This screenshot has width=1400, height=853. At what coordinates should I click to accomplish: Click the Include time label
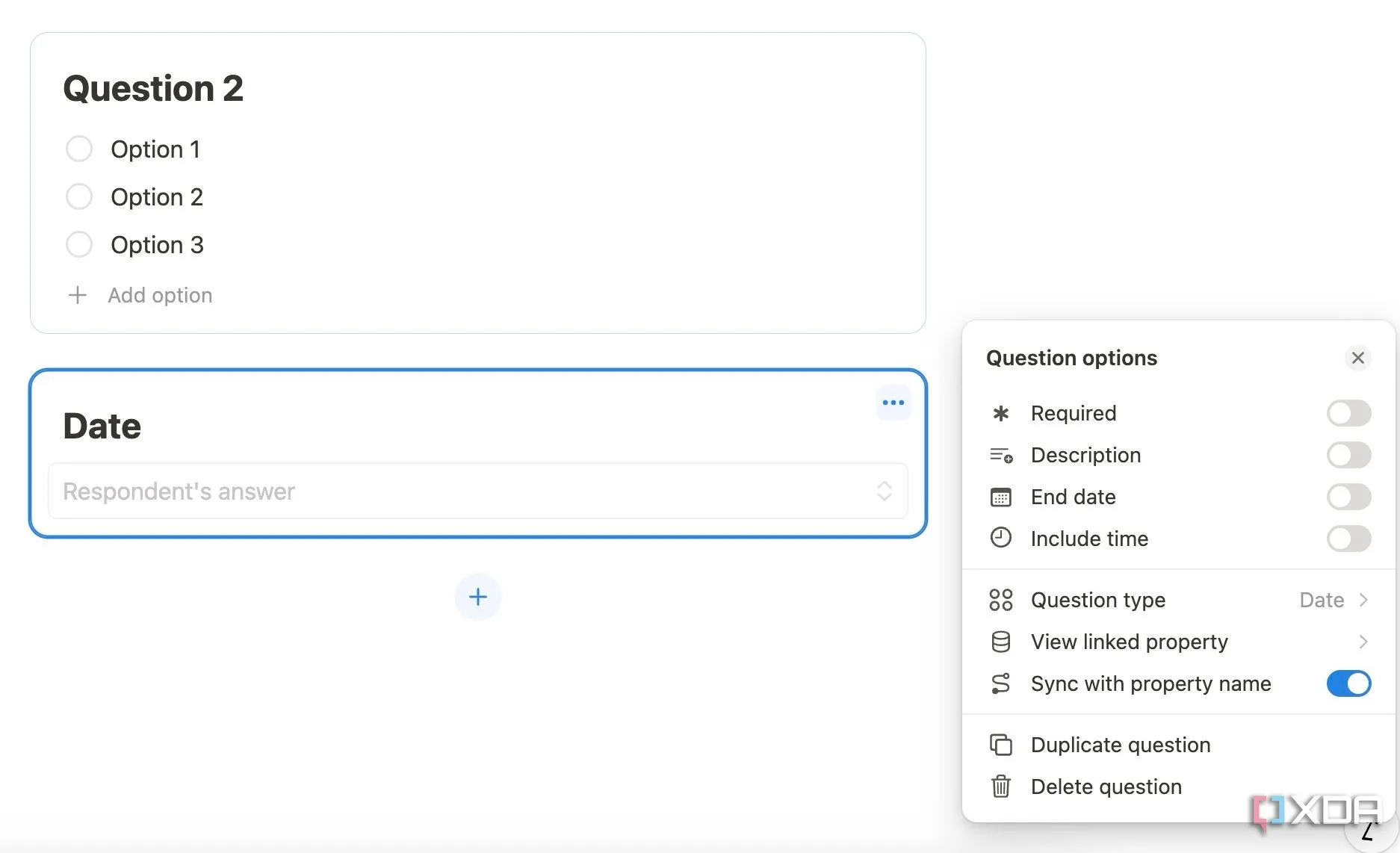pos(1089,539)
